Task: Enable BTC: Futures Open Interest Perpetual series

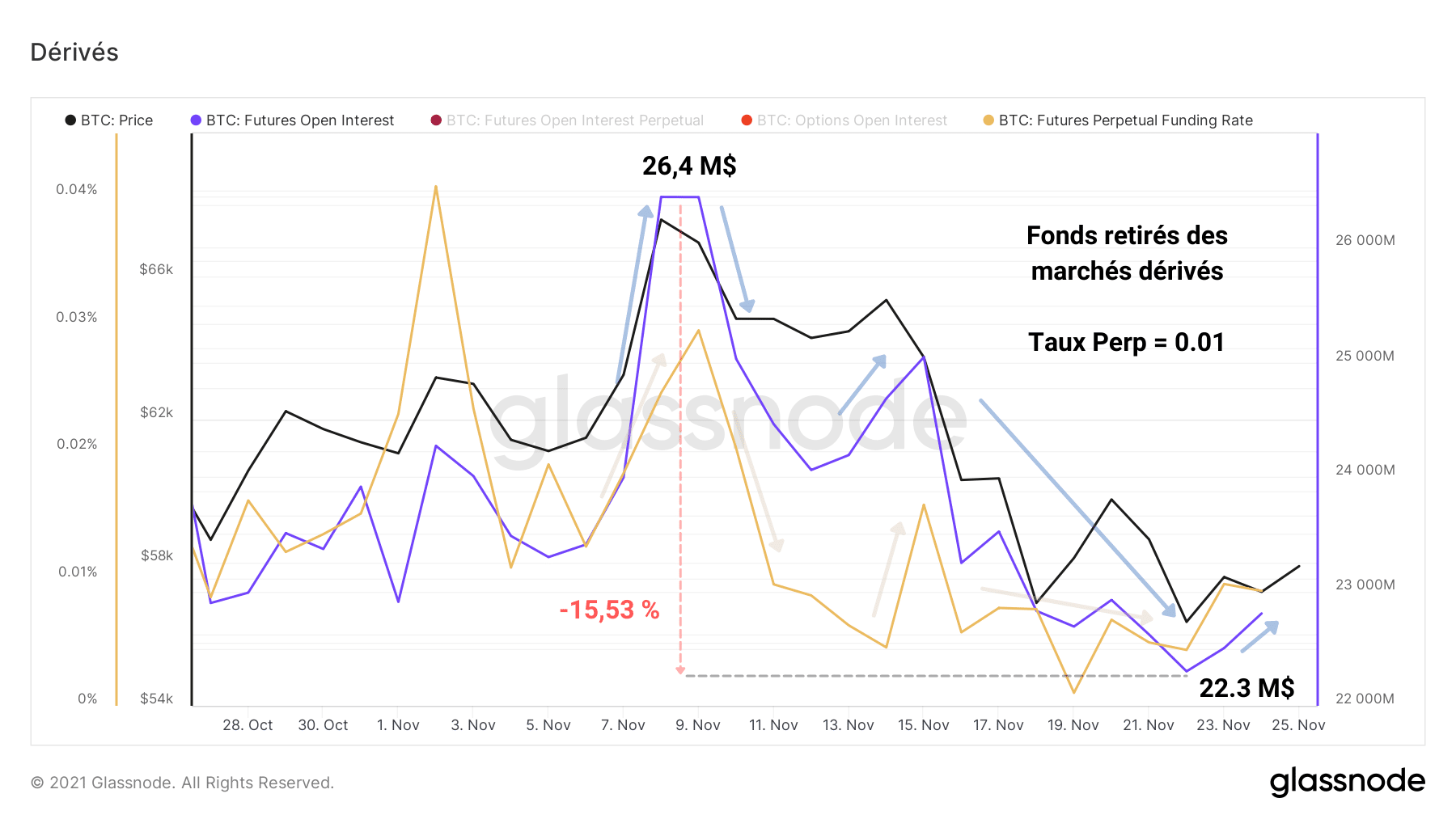Action: click(567, 120)
